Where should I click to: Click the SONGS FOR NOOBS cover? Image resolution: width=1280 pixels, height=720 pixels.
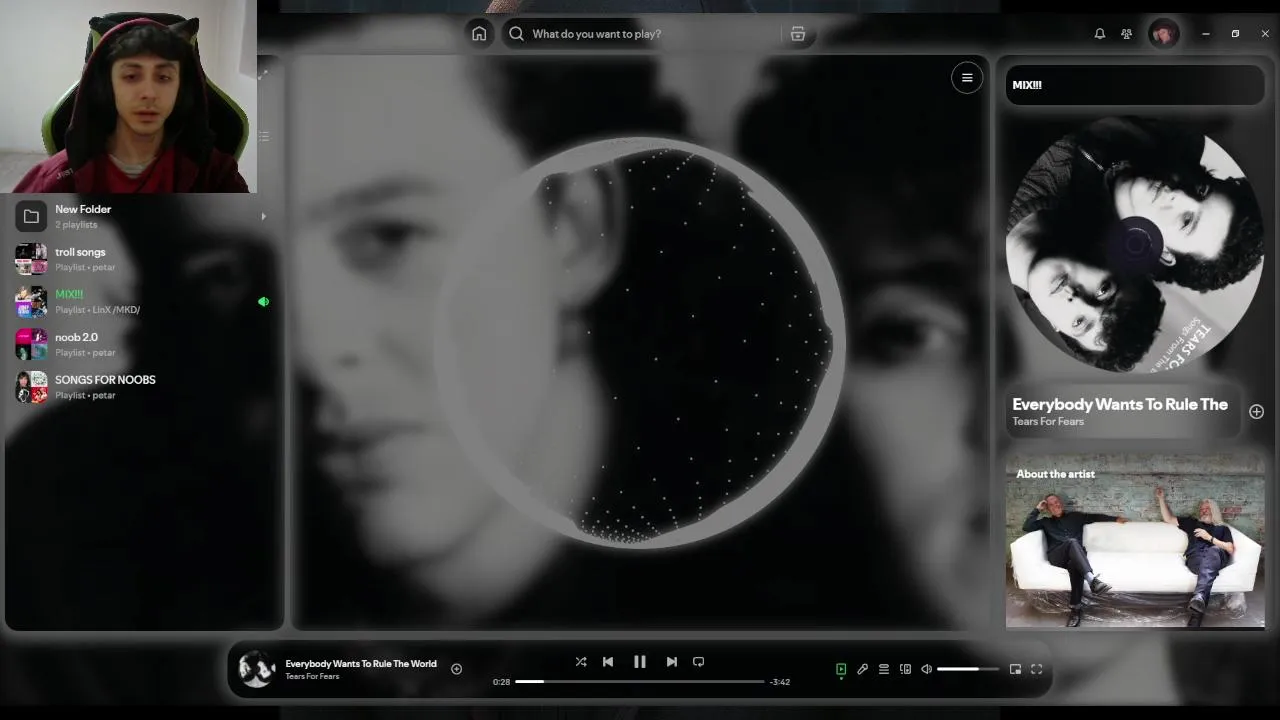31,387
